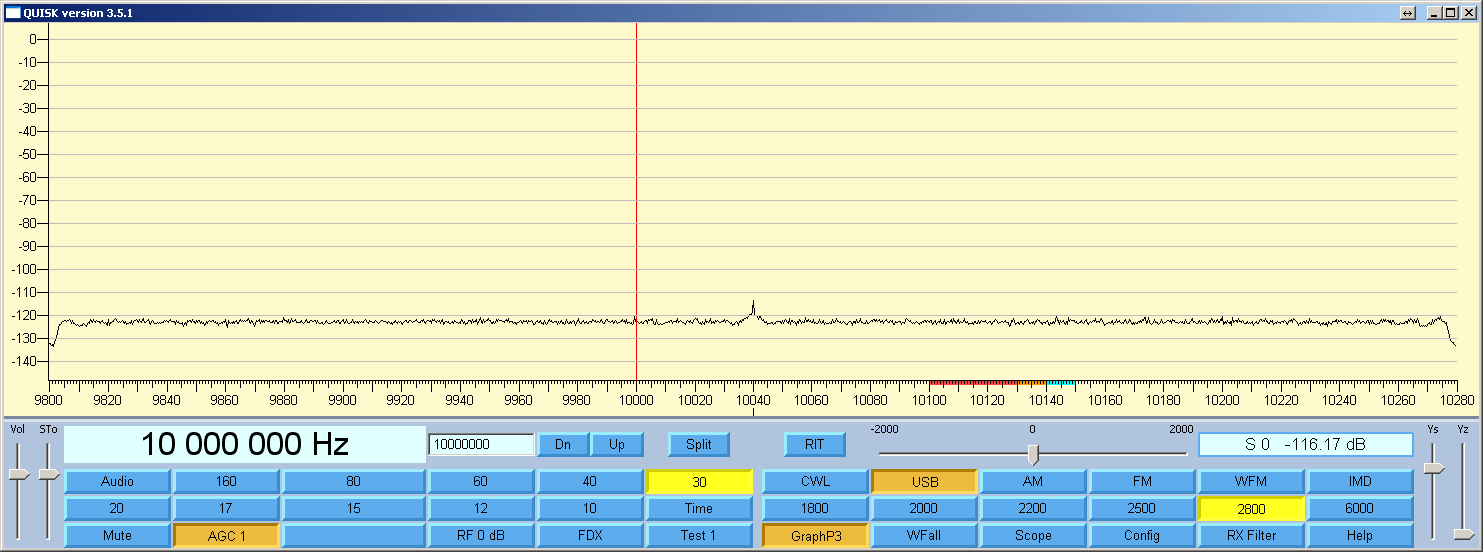The image size is (1483, 552).
Task: Click the RF 0 dB gain button
Action: [x=481, y=535]
